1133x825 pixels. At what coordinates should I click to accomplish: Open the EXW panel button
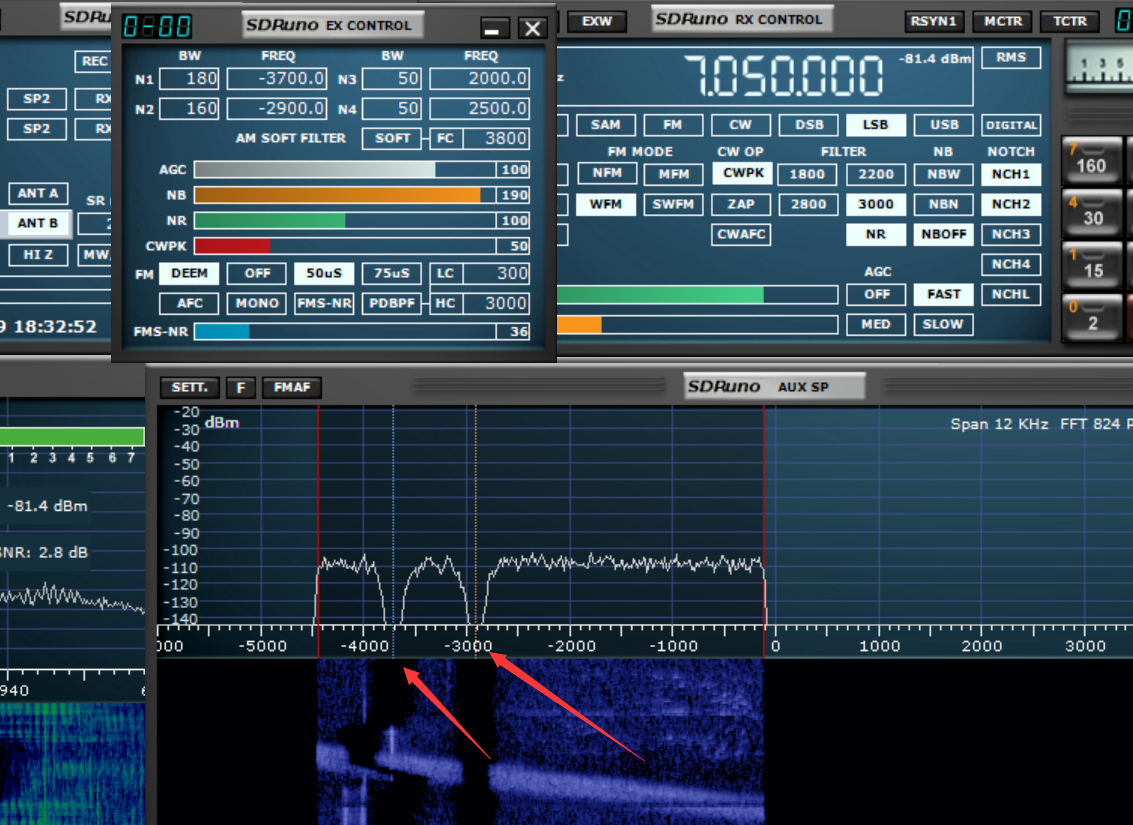coord(597,22)
